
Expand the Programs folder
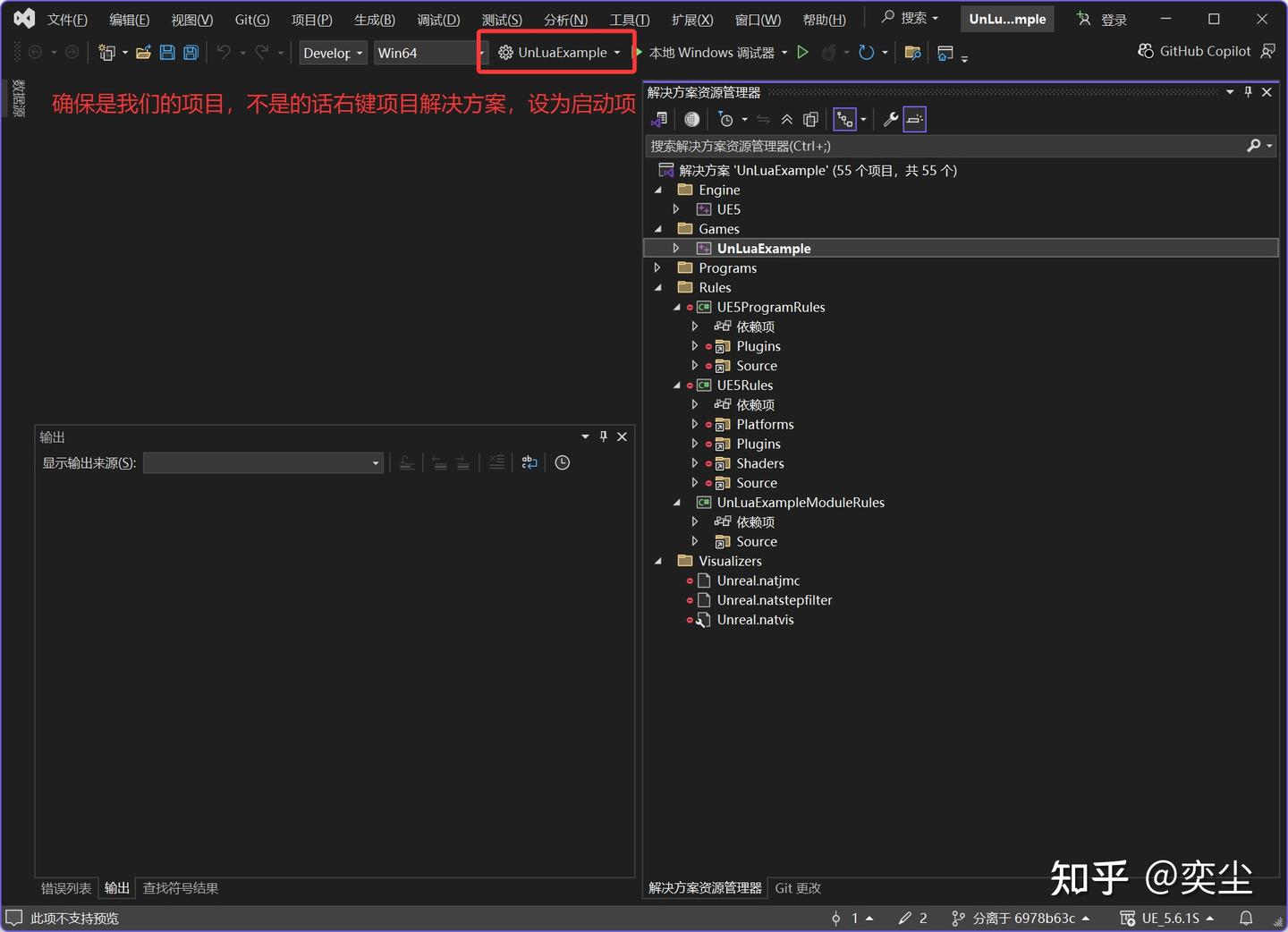click(x=657, y=267)
